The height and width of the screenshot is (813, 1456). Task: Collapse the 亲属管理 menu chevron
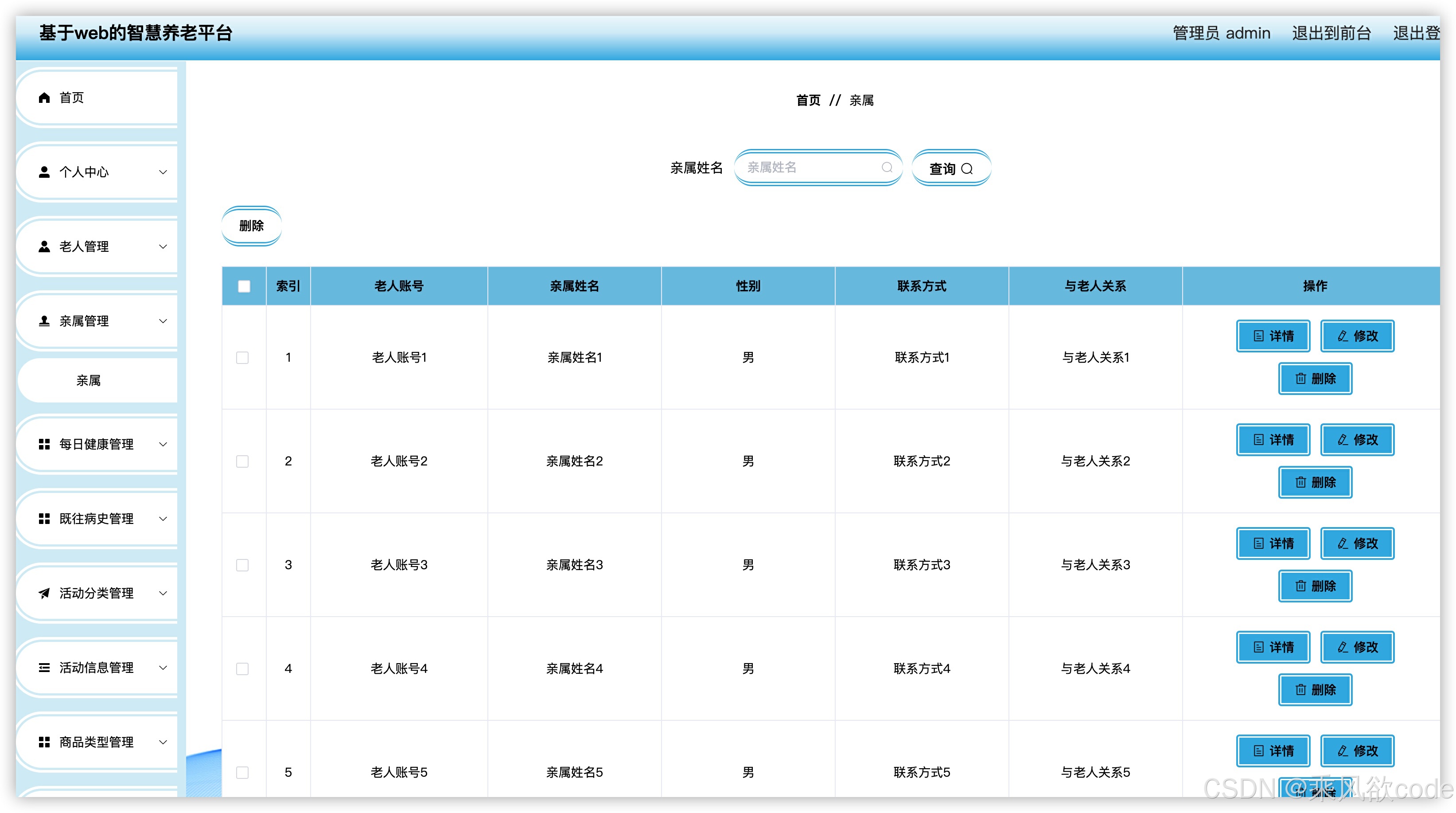click(163, 321)
